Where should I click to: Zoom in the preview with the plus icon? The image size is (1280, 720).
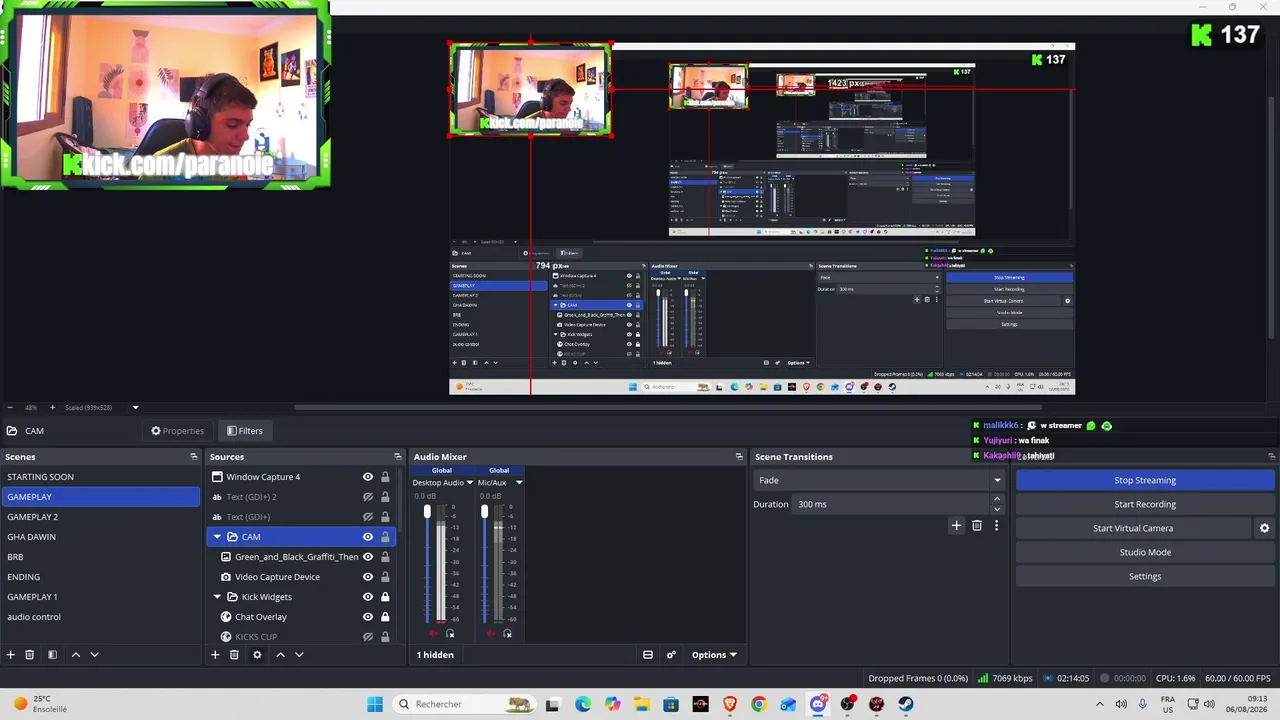(53, 408)
